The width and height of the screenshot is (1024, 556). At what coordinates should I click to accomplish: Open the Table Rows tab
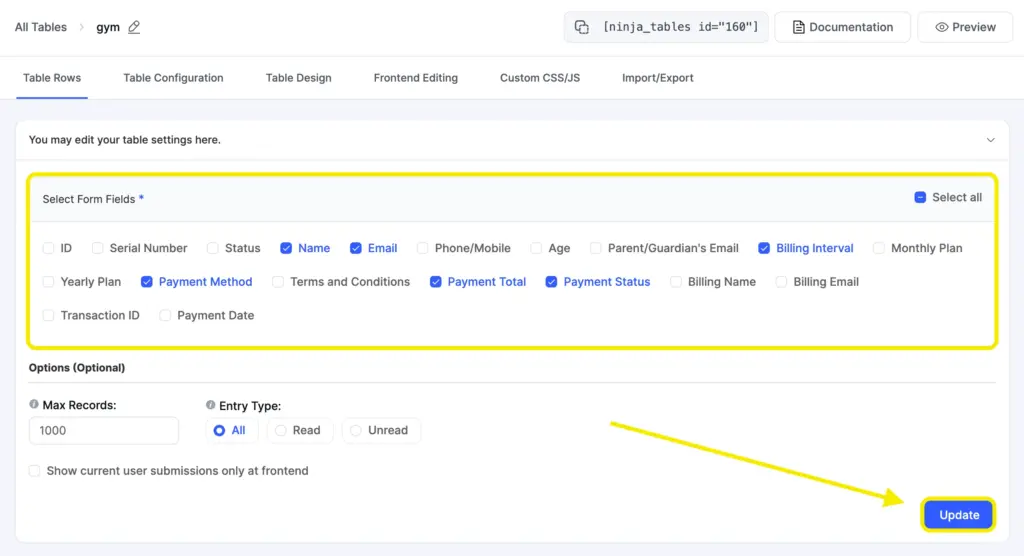coord(52,78)
